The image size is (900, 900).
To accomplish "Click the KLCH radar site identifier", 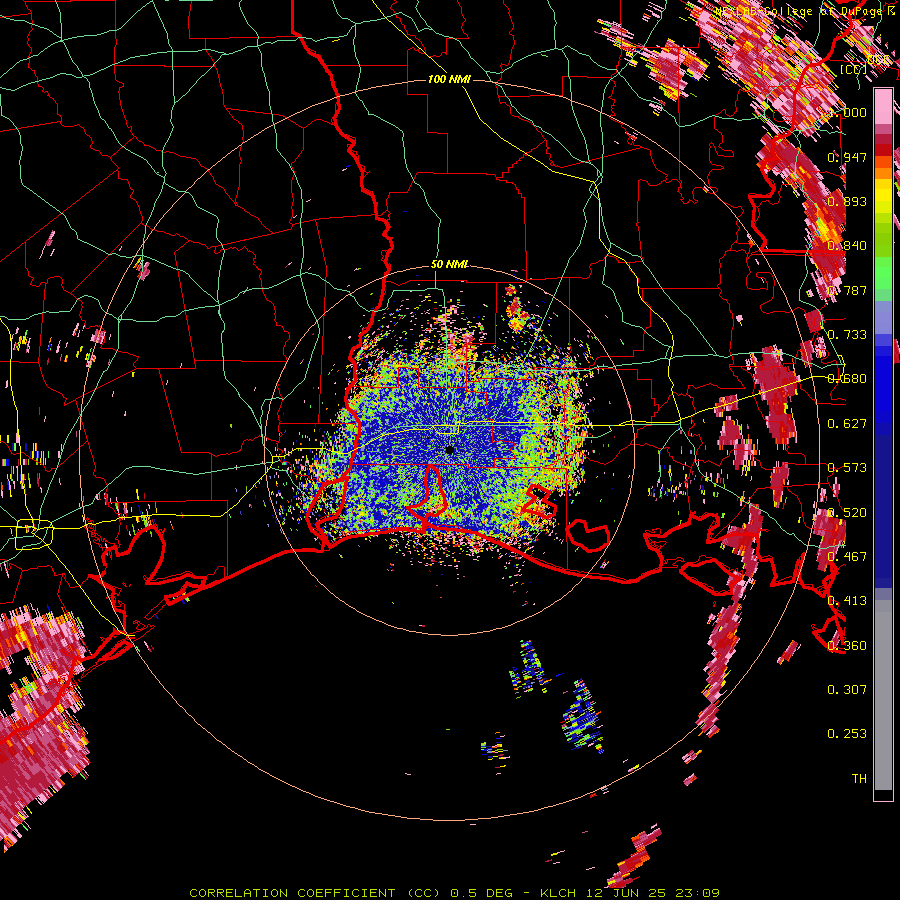I will [558, 893].
